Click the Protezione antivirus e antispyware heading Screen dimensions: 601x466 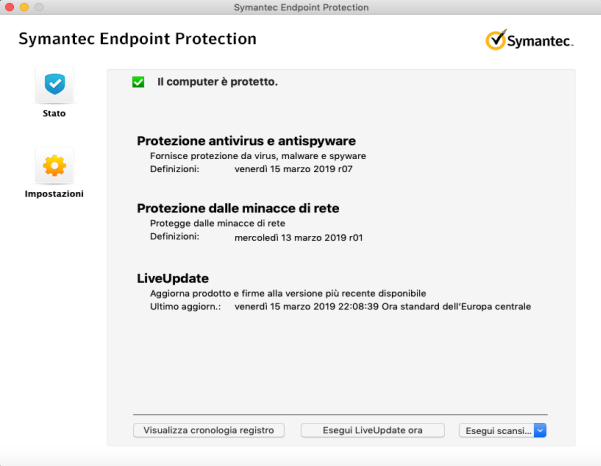(246, 141)
